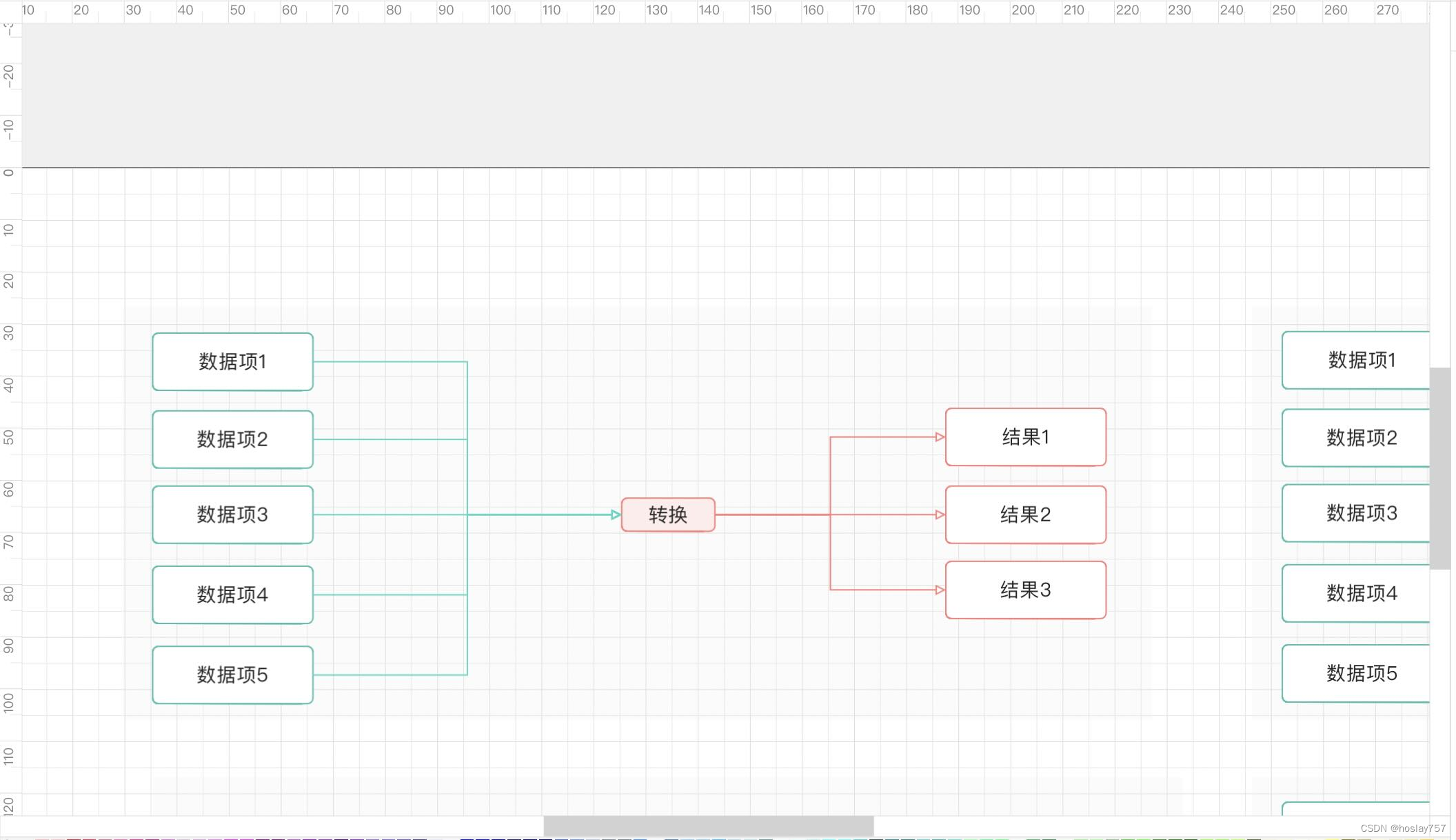Click the pink 转换 node

pyautogui.click(x=668, y=514)
